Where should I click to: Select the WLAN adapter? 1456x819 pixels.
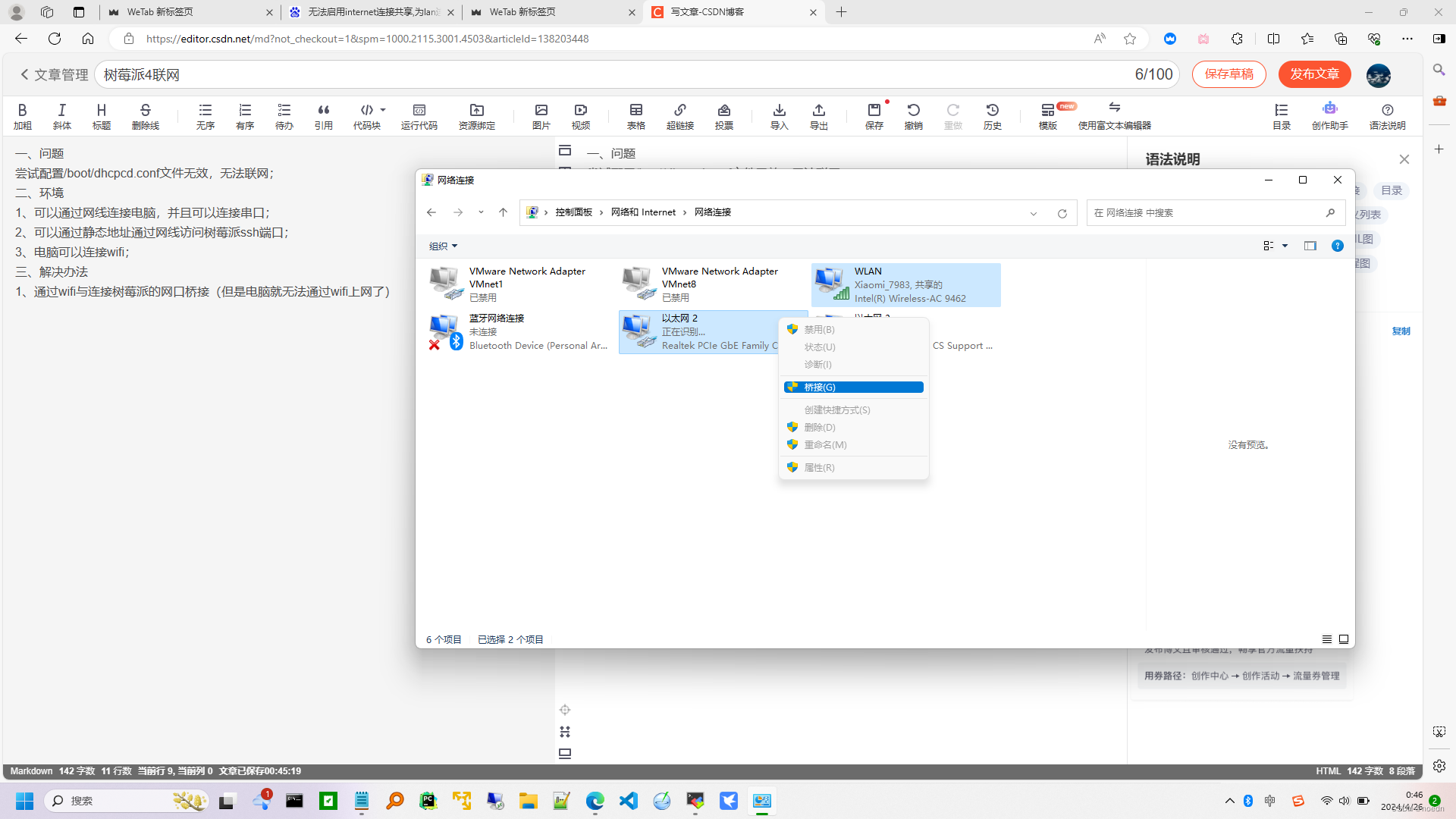(x=906, y=285)
